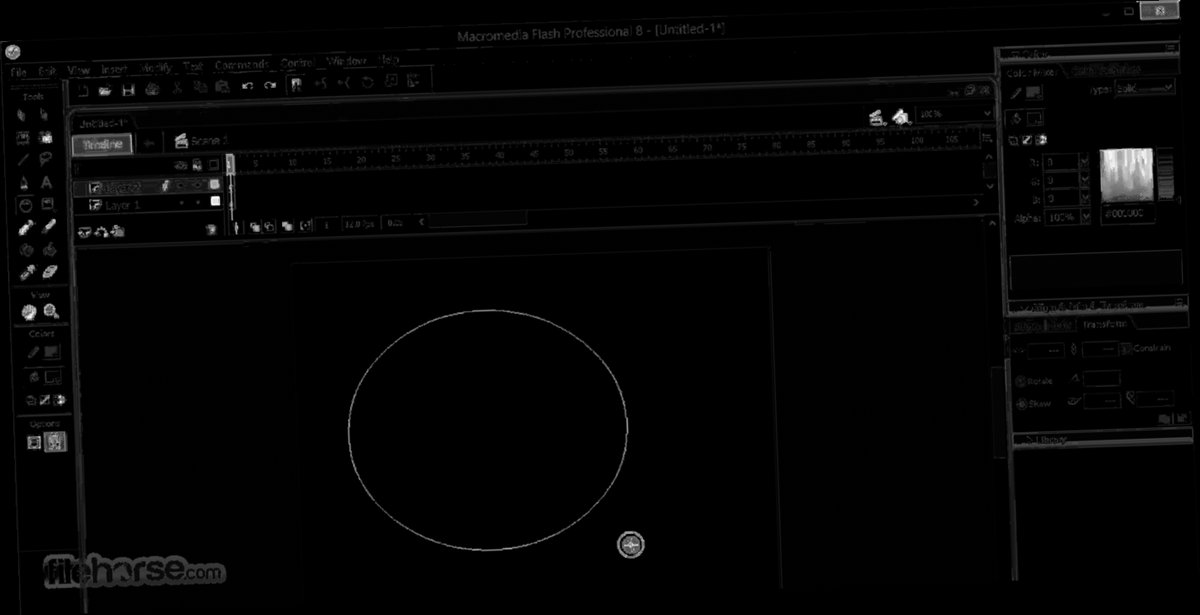Open the Red value slider dropdown
The image size is (1200, 615).
coord(1086,162)
